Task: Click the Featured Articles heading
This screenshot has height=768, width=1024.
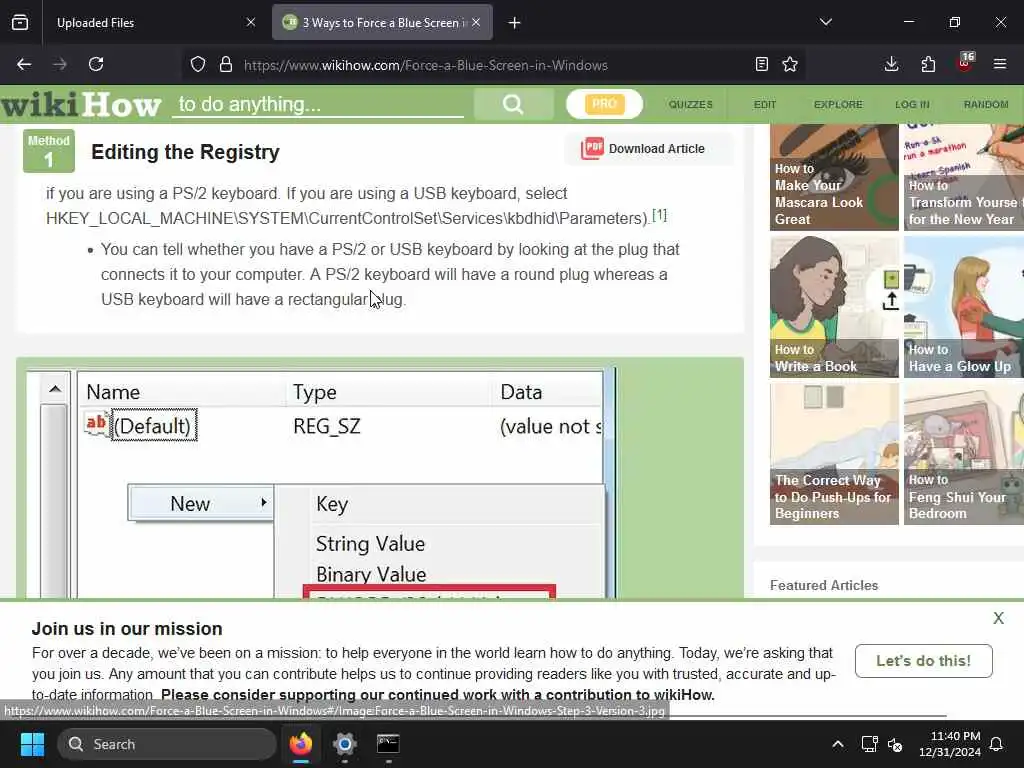Action: [824, 585]
